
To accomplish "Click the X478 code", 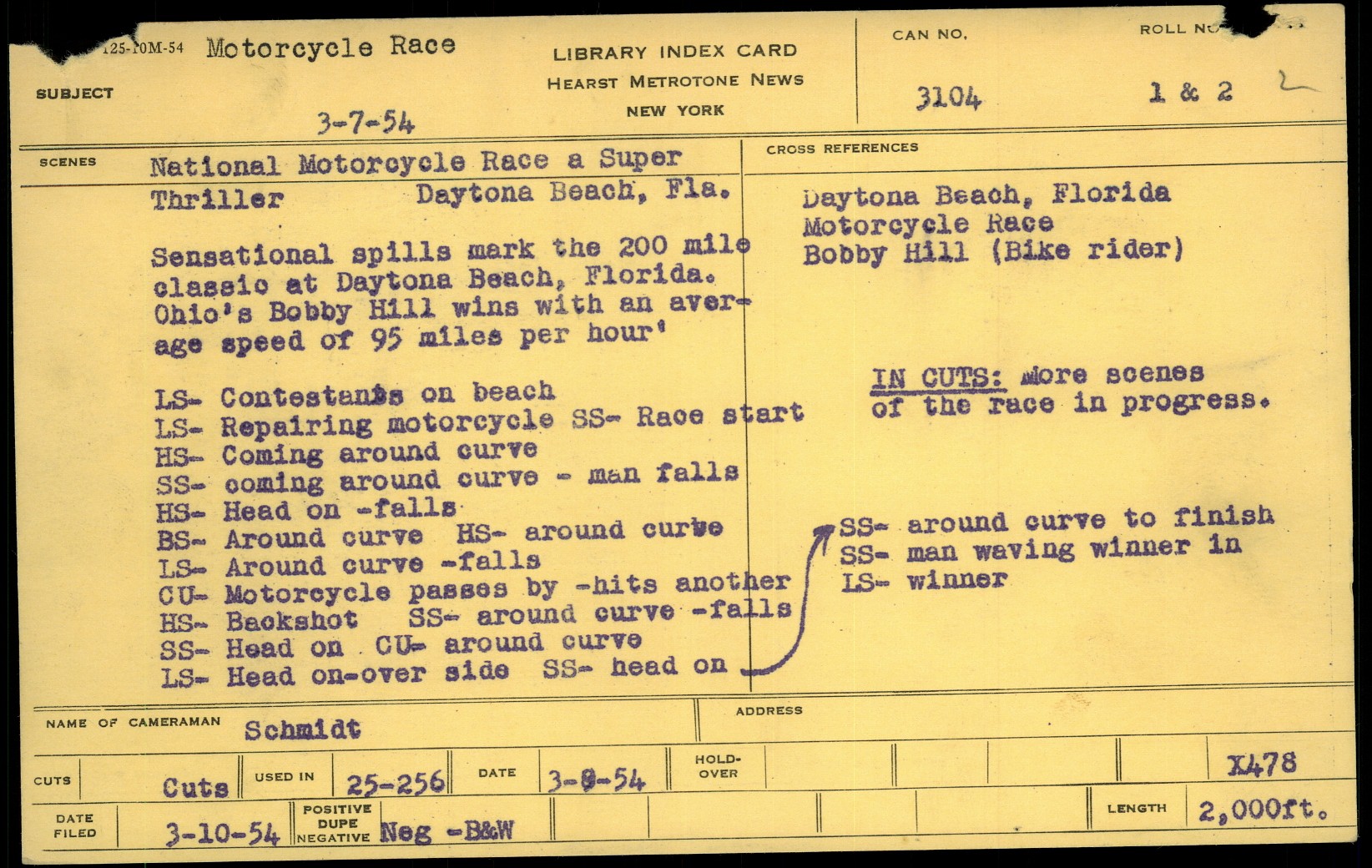I will (x=1262, y=764).
